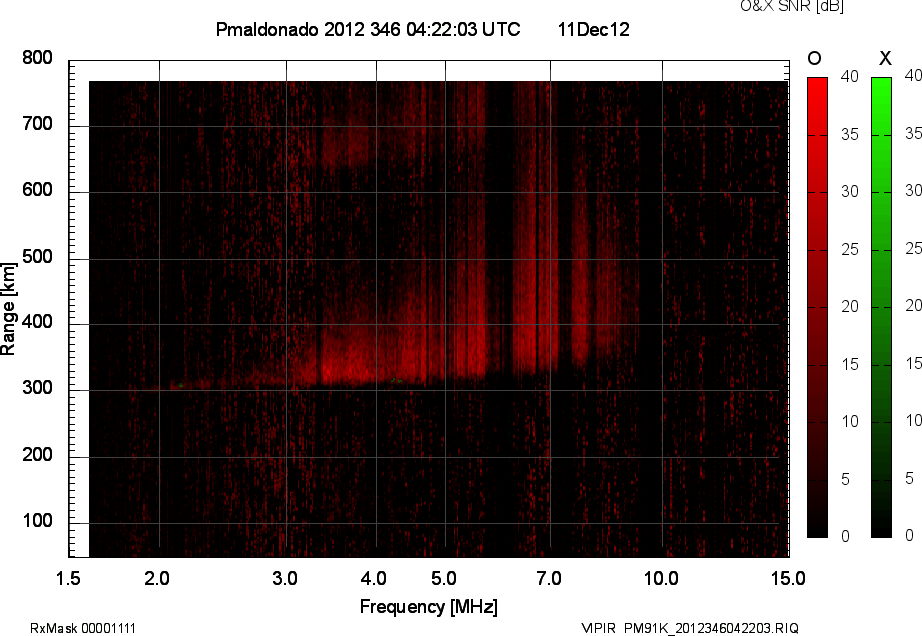Click the 'VIPIR PM91K_2012346042203.RIQ' file label
922x636 pixels.
[690, 628]
